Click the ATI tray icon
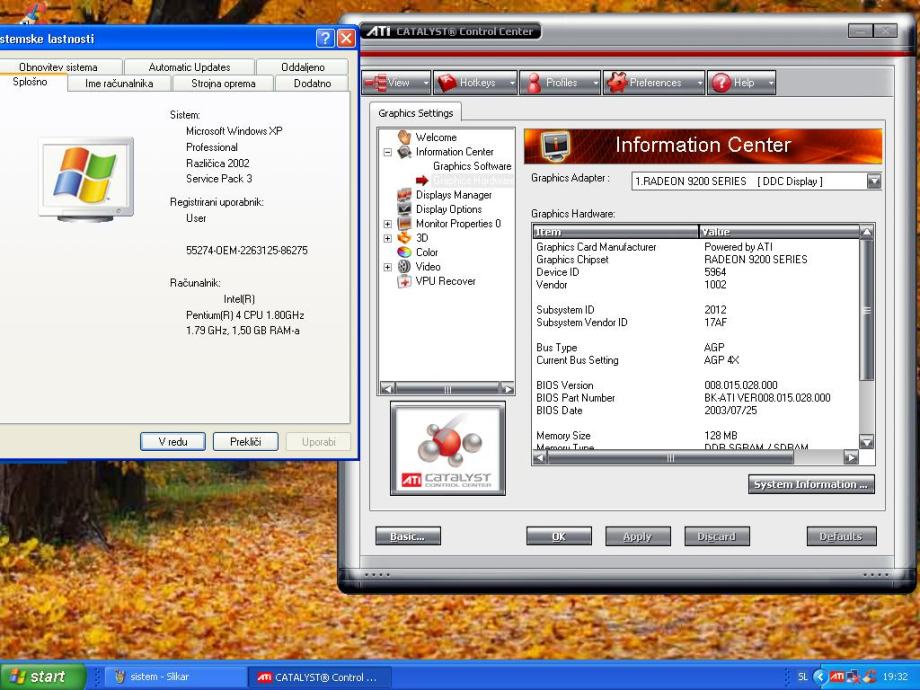 click(836, 677)
